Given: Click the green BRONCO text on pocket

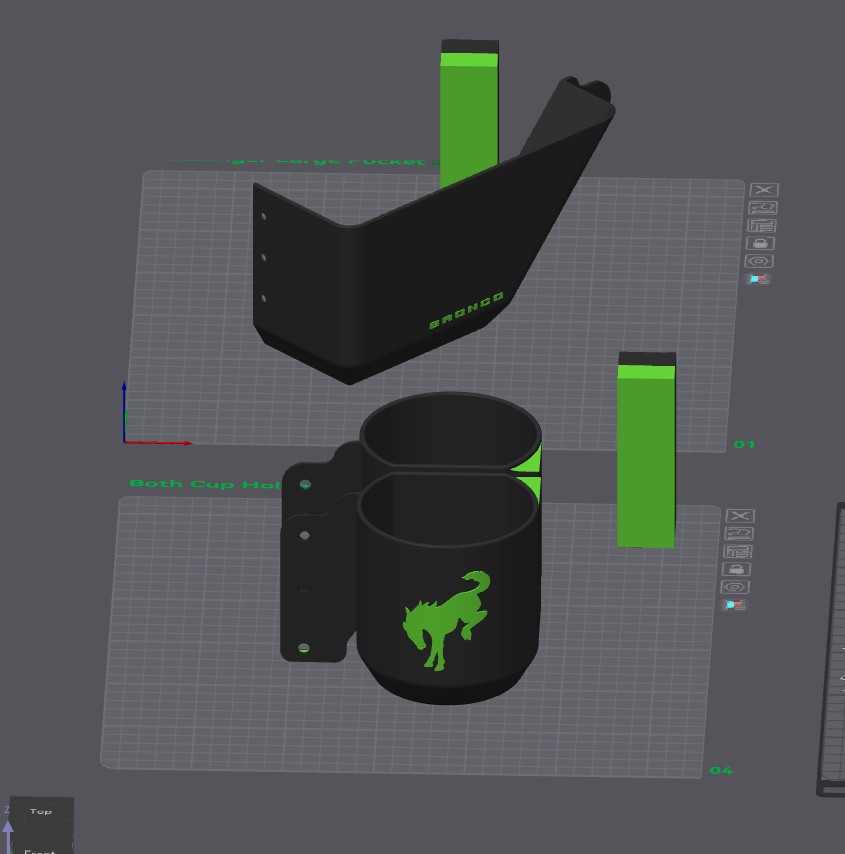Looking at the screenshot, I should 466,311.
